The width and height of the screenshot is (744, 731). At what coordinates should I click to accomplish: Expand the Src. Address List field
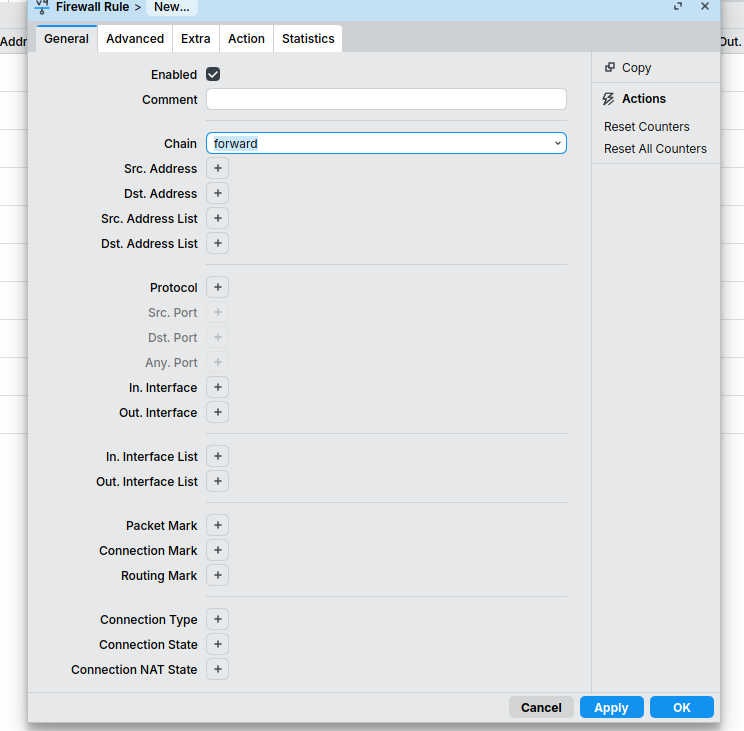(x=218, y=218)
